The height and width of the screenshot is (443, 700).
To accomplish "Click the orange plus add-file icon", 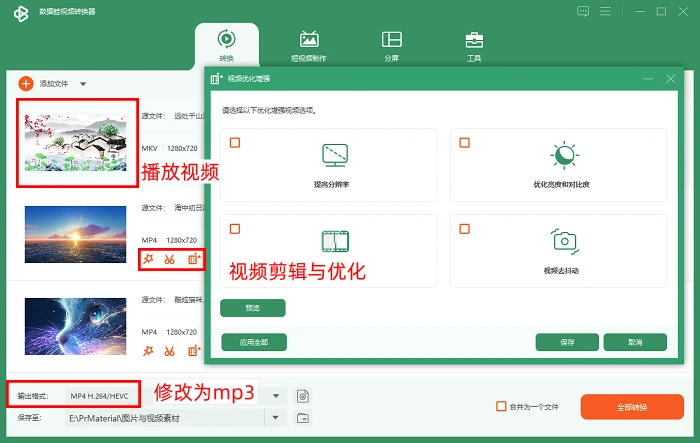I will [26, 84].
